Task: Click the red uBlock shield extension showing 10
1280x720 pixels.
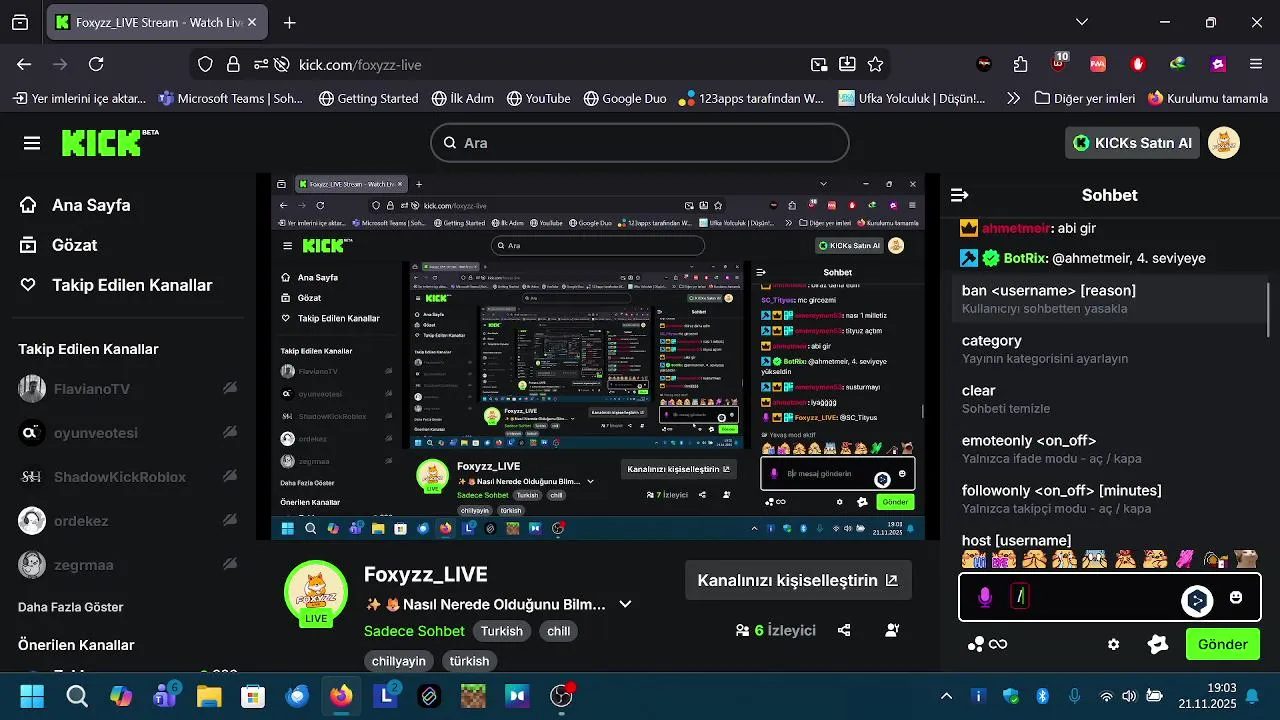Action: [1059, 63]
